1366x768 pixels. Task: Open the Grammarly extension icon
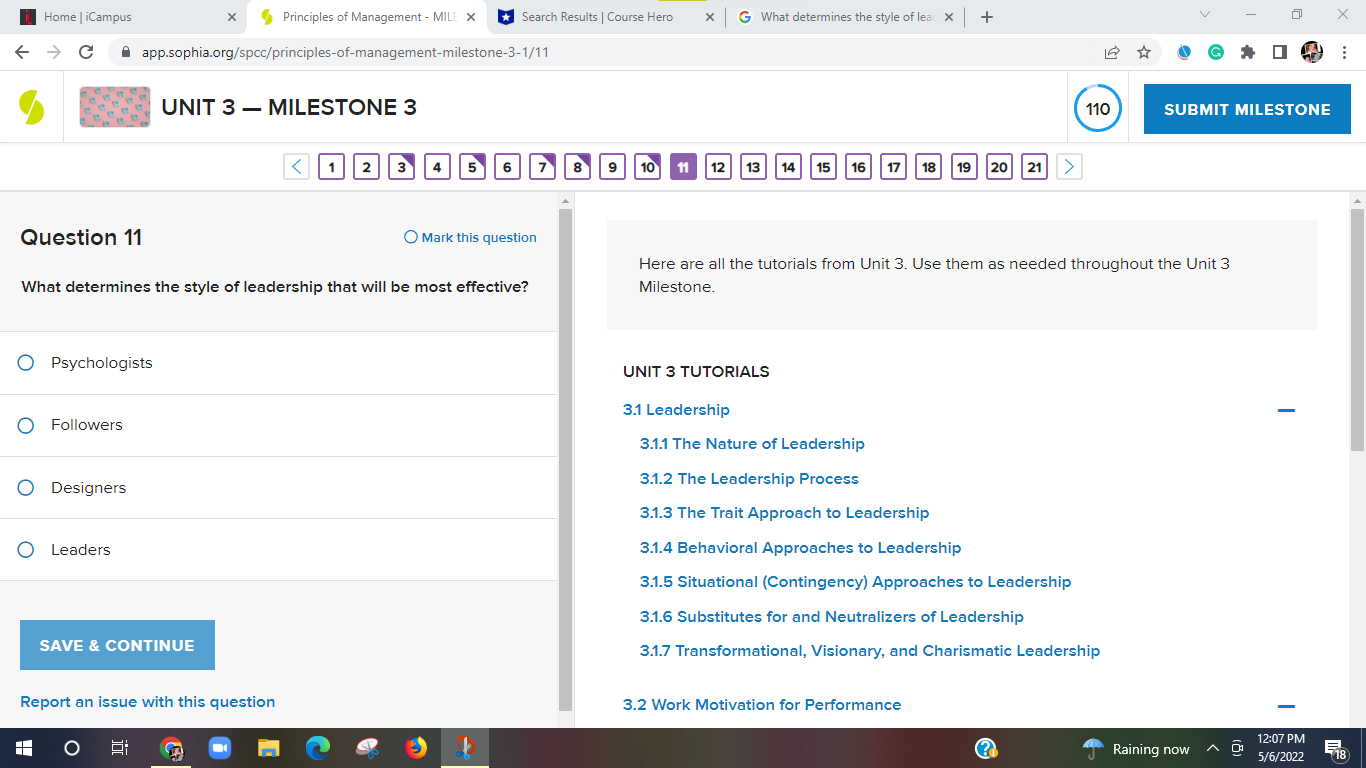tap(1216, 52)
